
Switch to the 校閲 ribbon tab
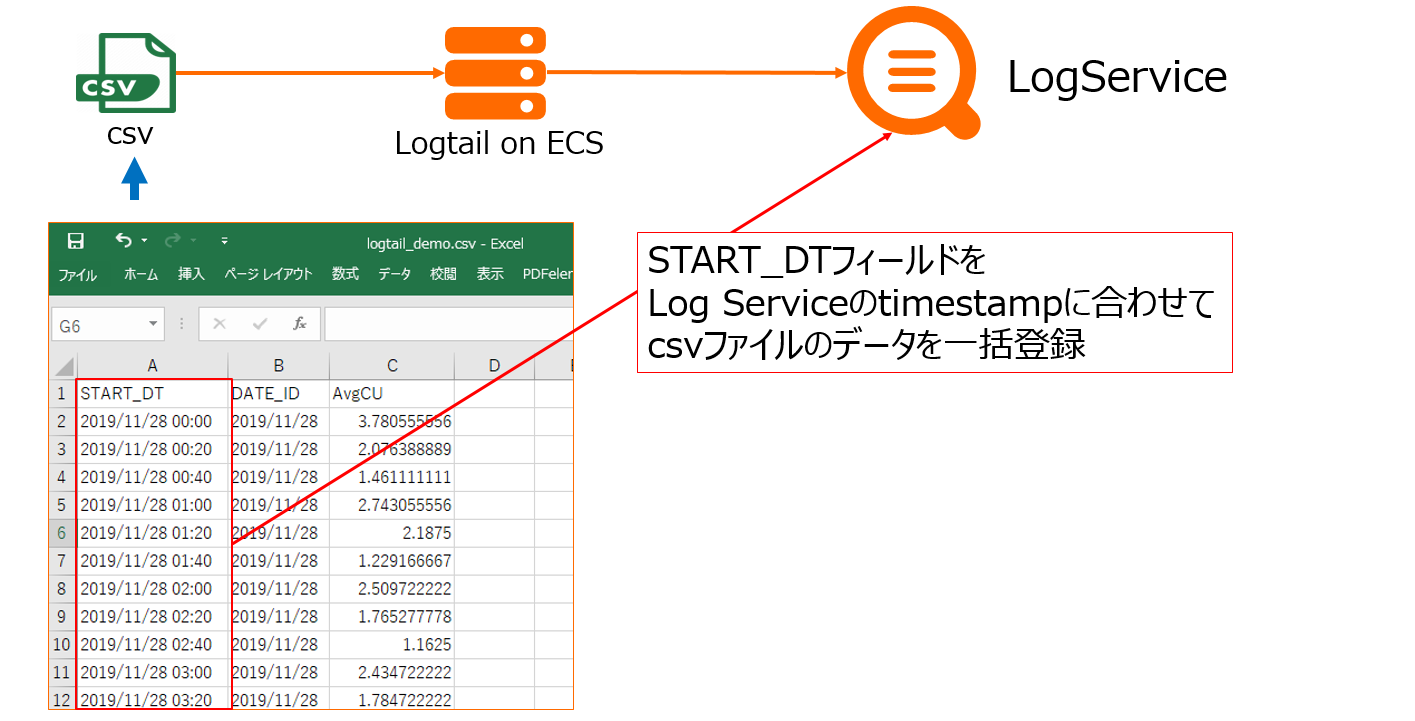pos(443,274)
